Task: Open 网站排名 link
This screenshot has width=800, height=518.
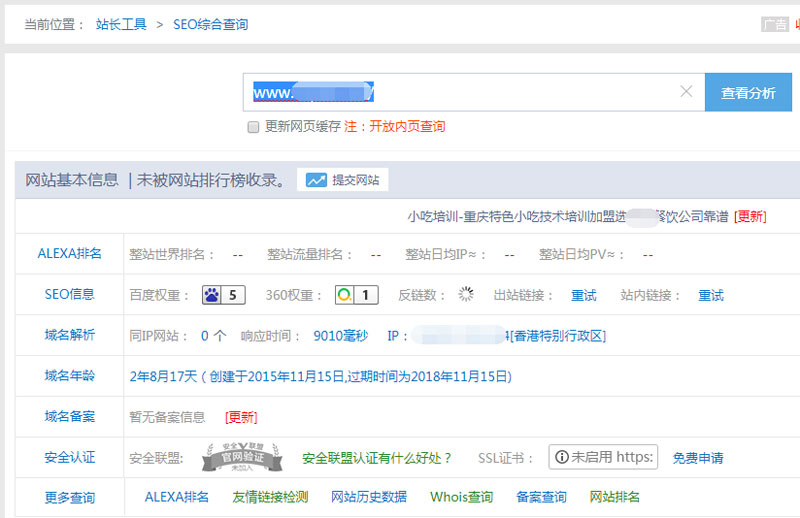Action: pos(614,497)
